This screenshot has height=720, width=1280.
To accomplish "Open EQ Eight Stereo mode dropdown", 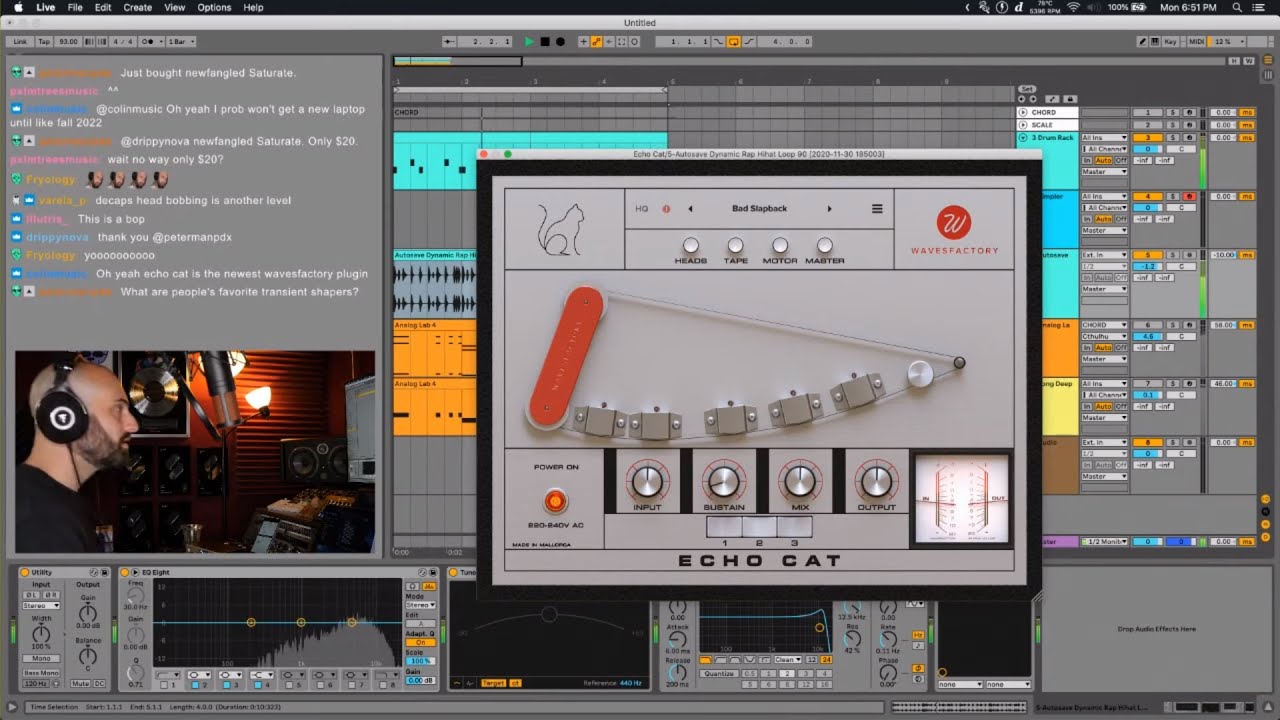I will click(420, 605).
